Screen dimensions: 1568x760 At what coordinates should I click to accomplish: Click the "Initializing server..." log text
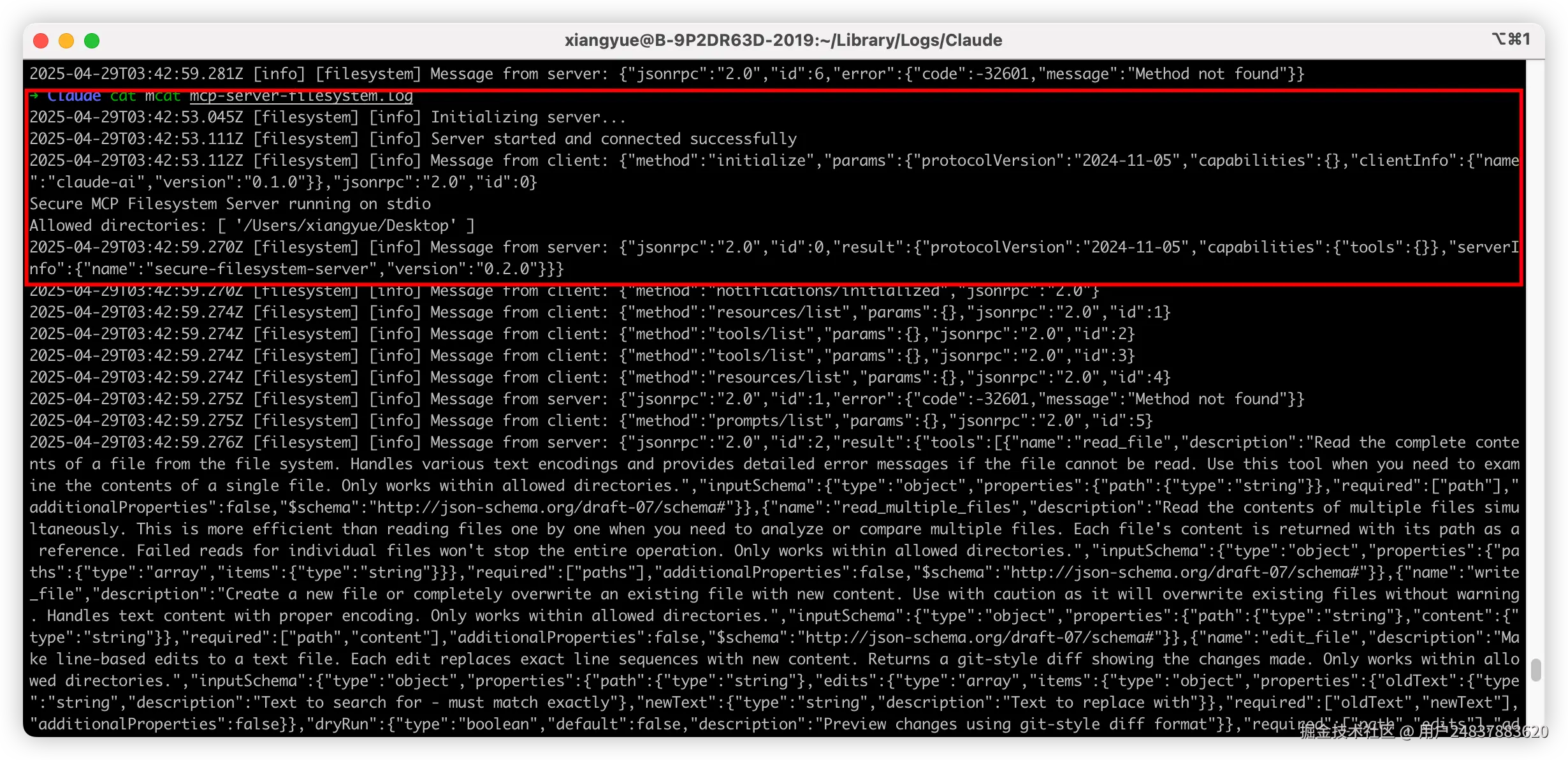point(528,117)
